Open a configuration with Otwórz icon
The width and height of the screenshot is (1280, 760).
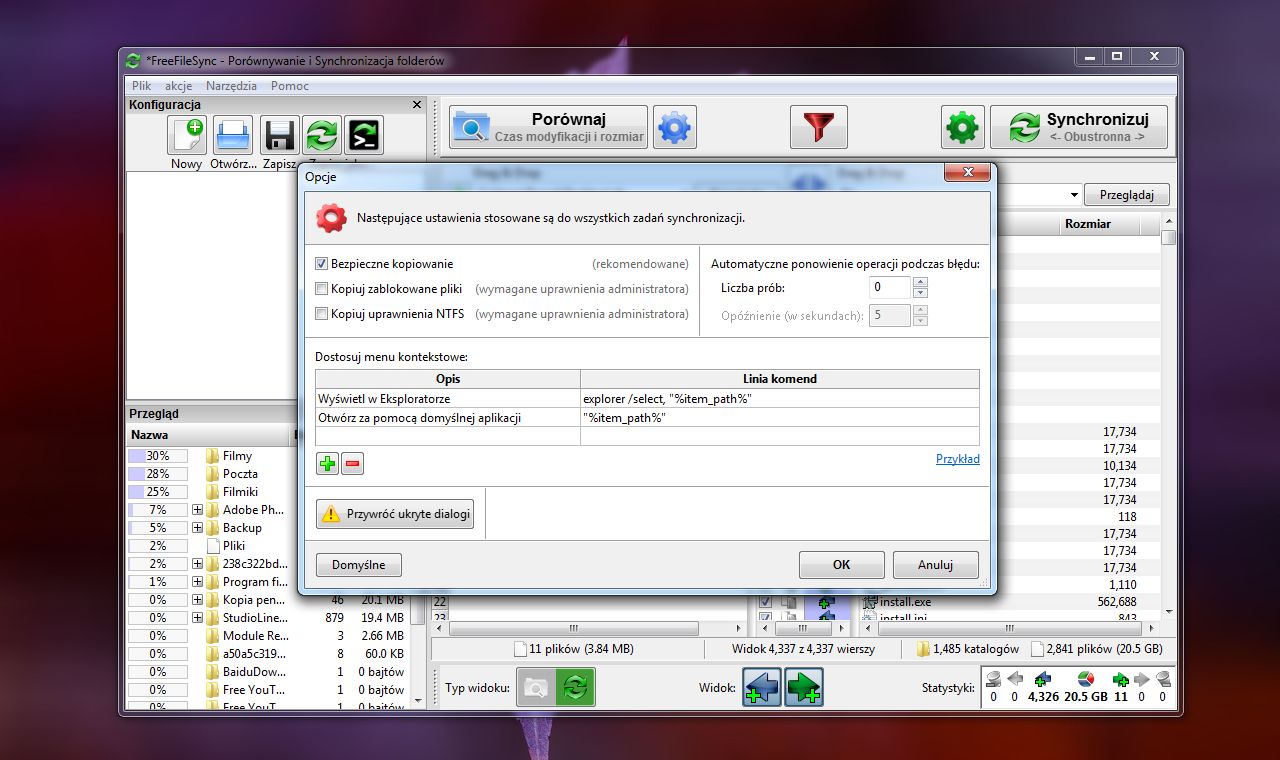coord(233,135)
